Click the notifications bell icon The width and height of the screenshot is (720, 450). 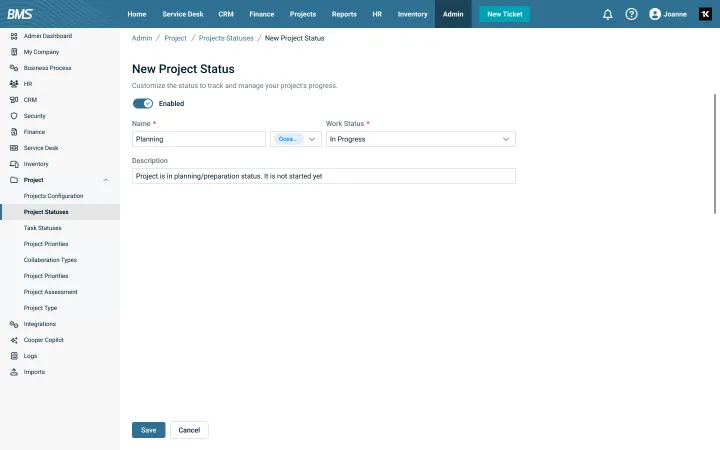coord(608,14)
